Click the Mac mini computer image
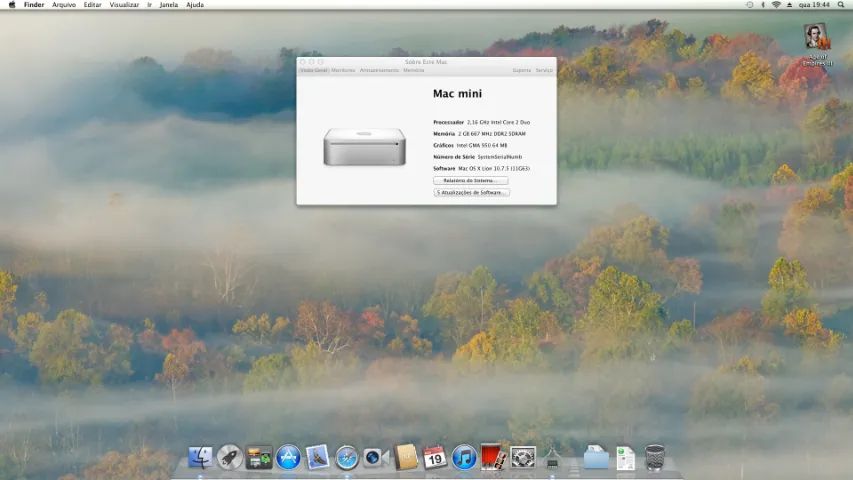Screen dimensions: 853x480 (364, 146)
